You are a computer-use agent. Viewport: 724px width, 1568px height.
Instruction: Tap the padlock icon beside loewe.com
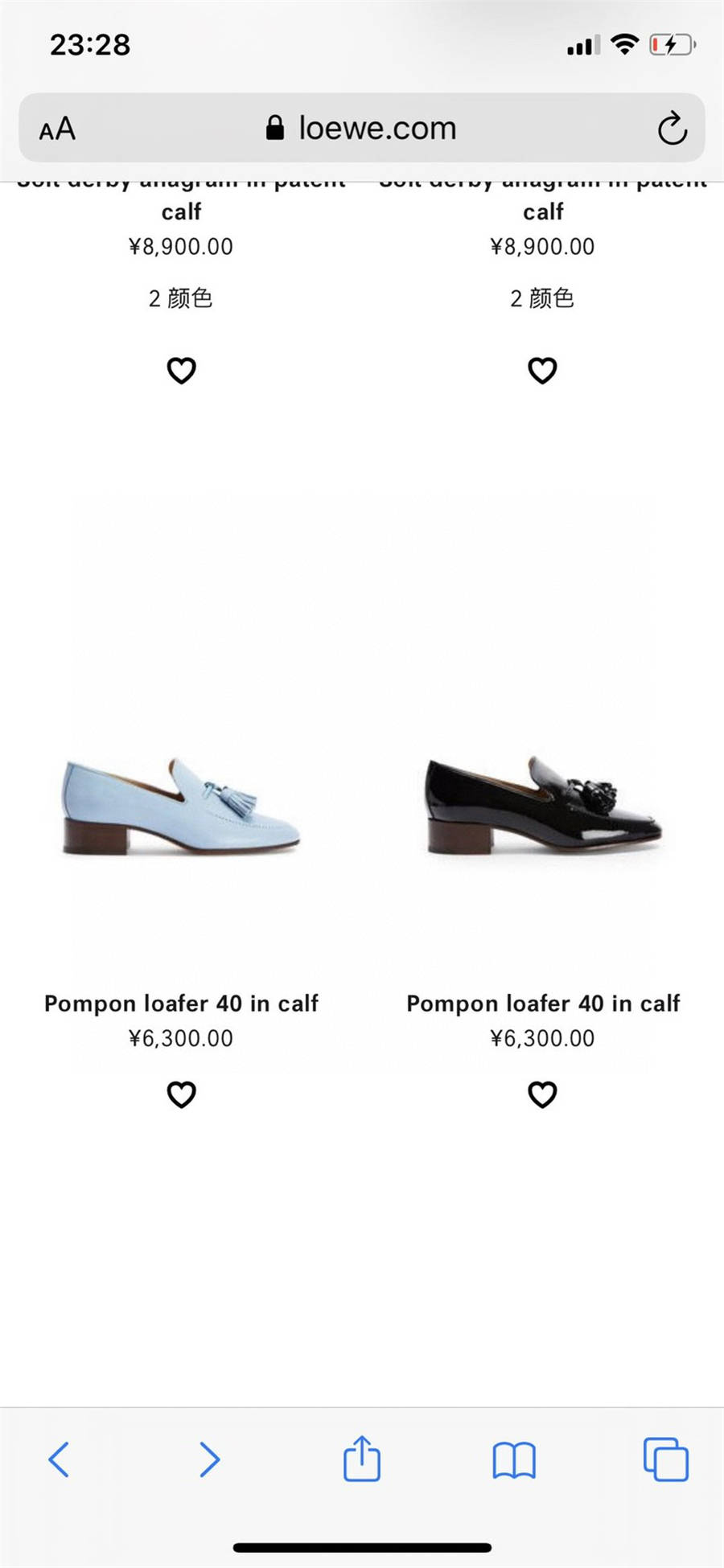[x=275, y=128]
